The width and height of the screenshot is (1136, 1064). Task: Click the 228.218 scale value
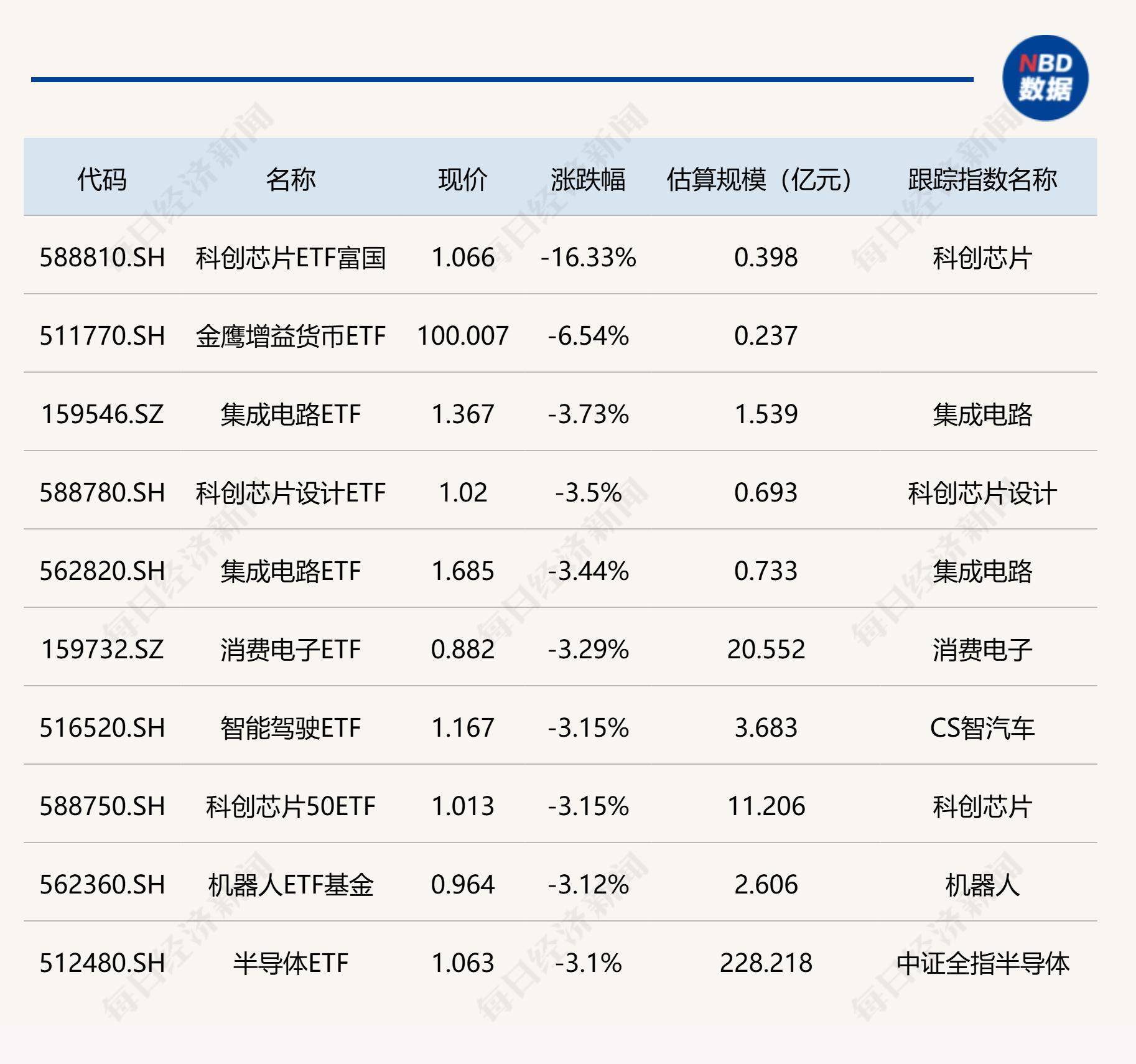[766, 964]
